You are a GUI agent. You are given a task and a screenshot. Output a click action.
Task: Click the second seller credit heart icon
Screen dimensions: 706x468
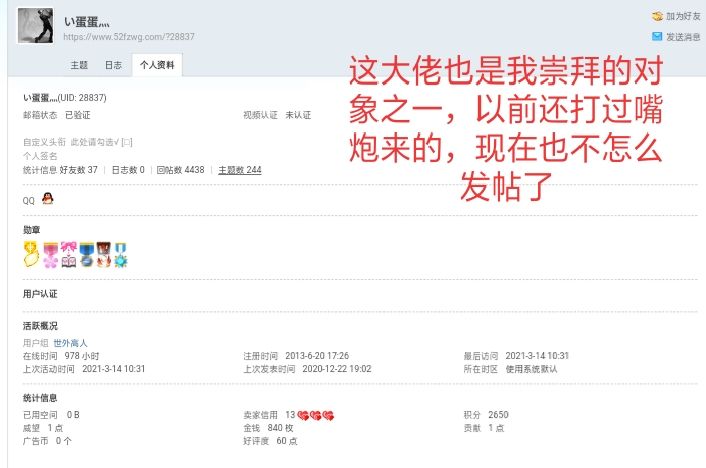click(316, 415)
